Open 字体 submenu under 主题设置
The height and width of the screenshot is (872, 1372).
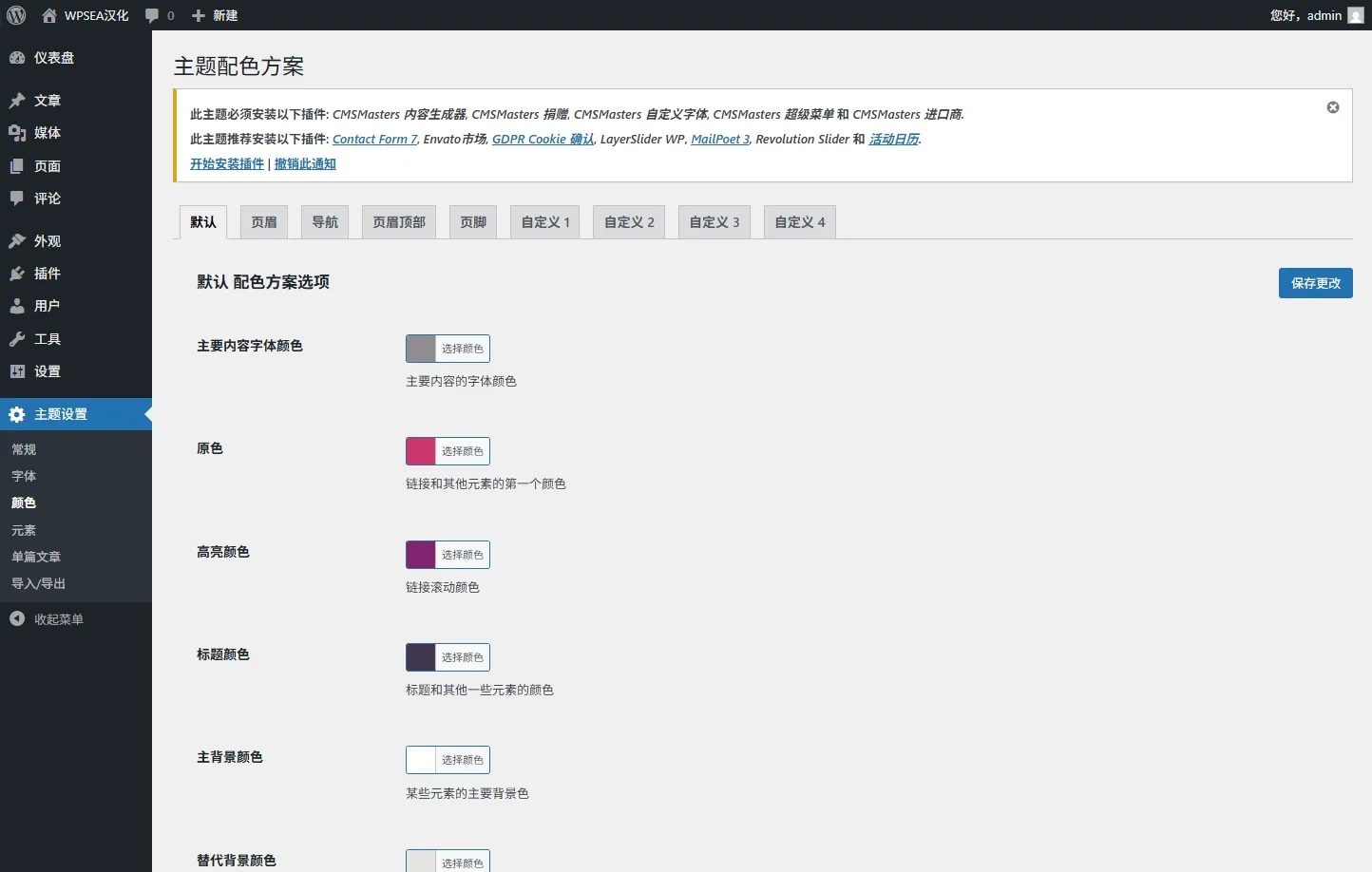24,476
